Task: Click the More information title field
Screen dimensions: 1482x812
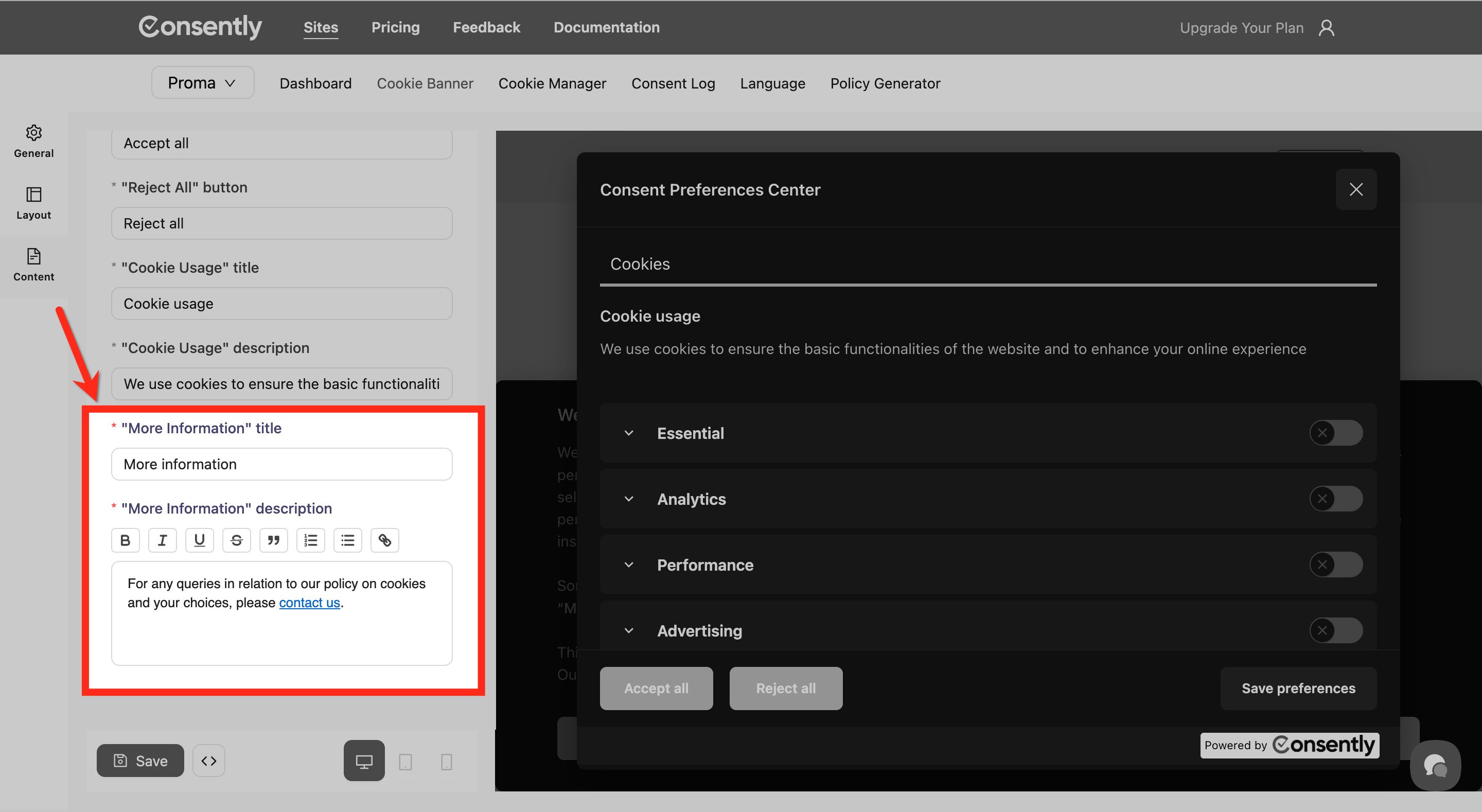Action: [x=281, y=464]
